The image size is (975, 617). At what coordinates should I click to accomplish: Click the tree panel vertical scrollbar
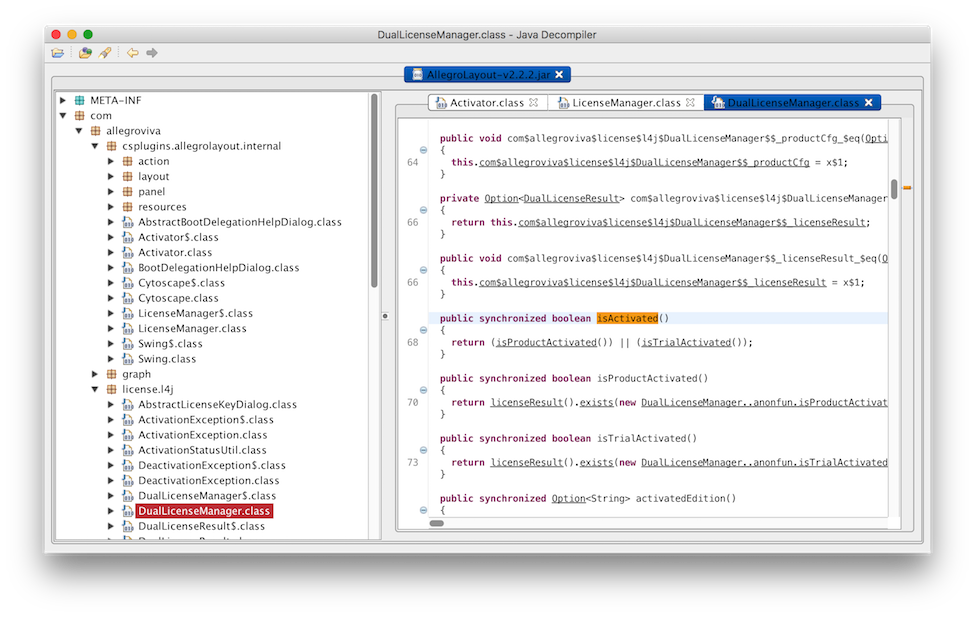[374, 192]
